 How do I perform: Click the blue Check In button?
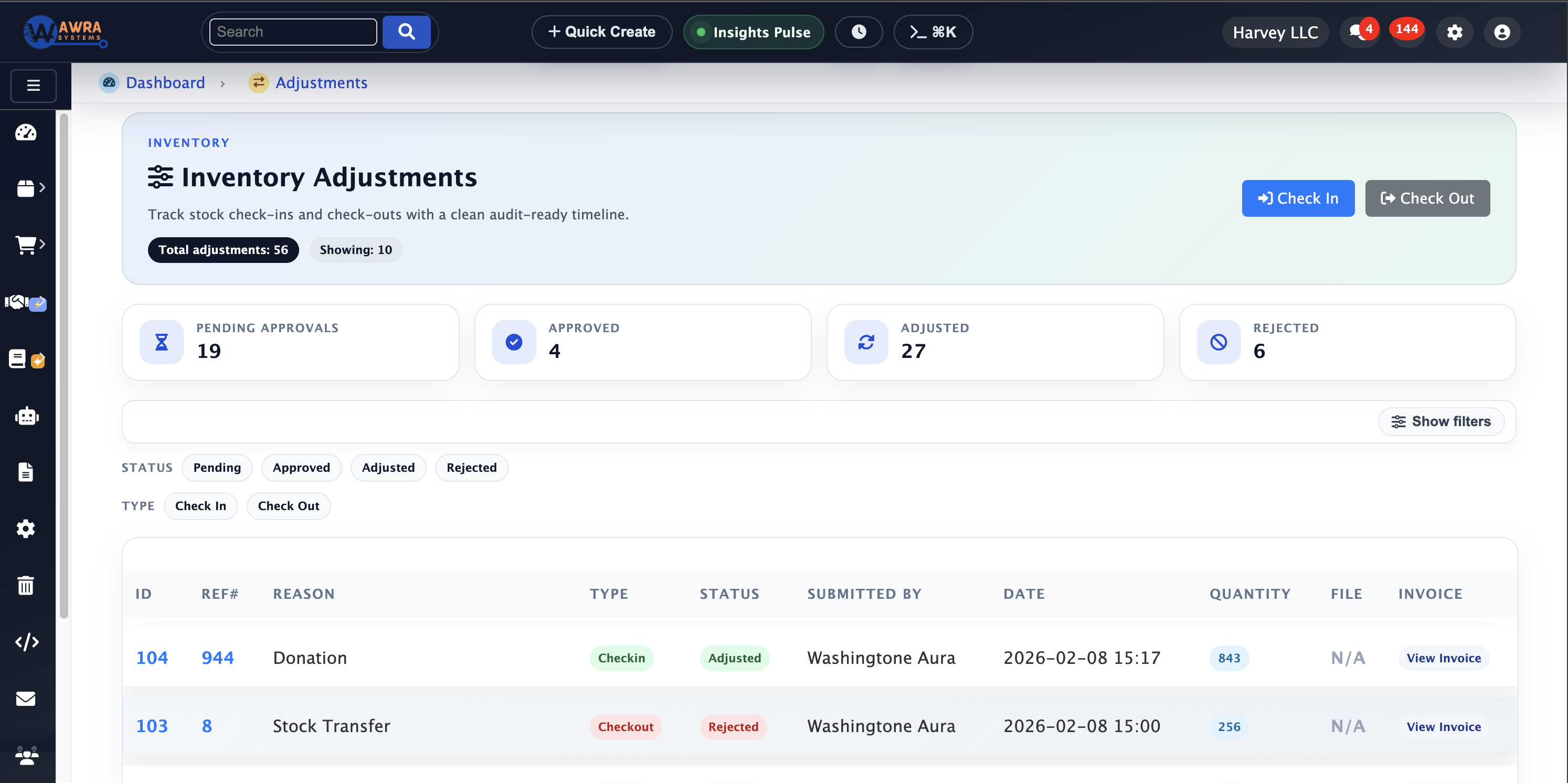pyautogui.click(x=1298, y=198)
